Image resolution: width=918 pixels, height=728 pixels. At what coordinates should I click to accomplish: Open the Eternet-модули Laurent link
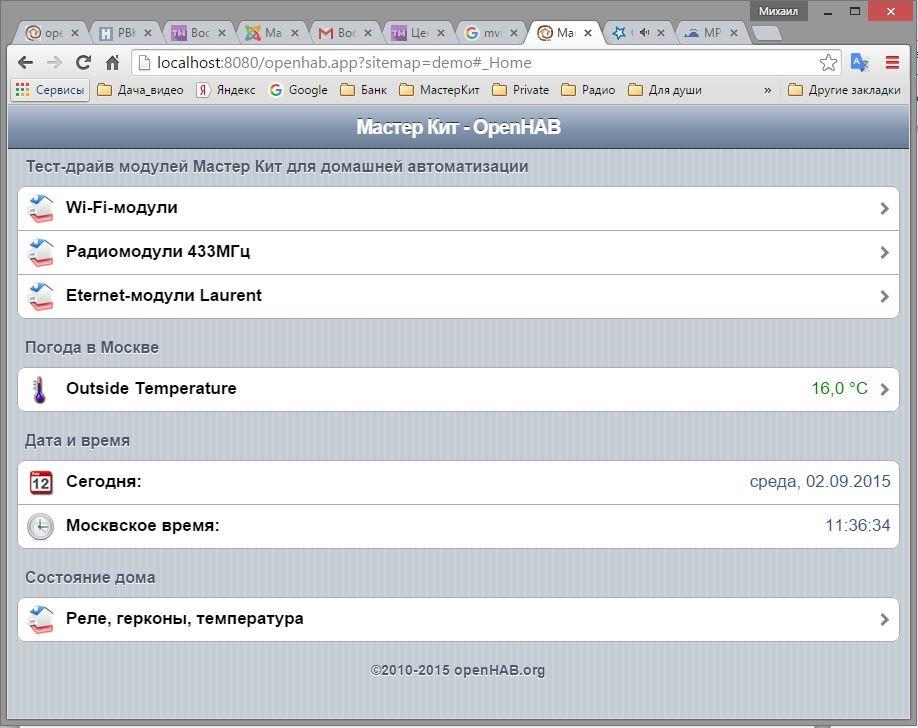point(164,296)
